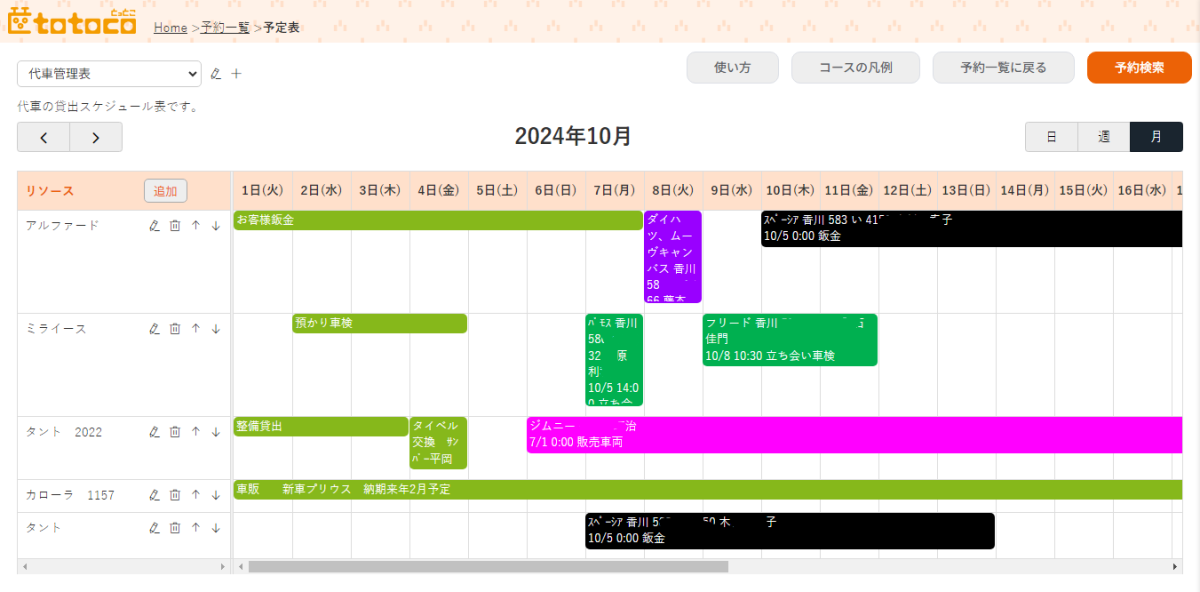Move カローラ 1157 down with arrow icon
The image size is (1200, 592).
[x=215, y=495]
